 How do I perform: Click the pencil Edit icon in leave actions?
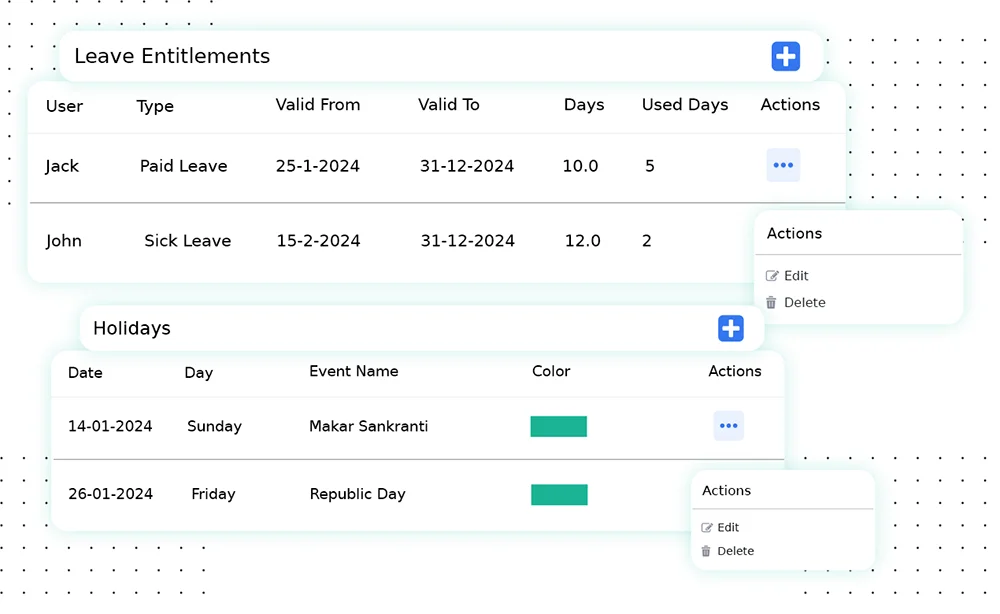point(772,276)
